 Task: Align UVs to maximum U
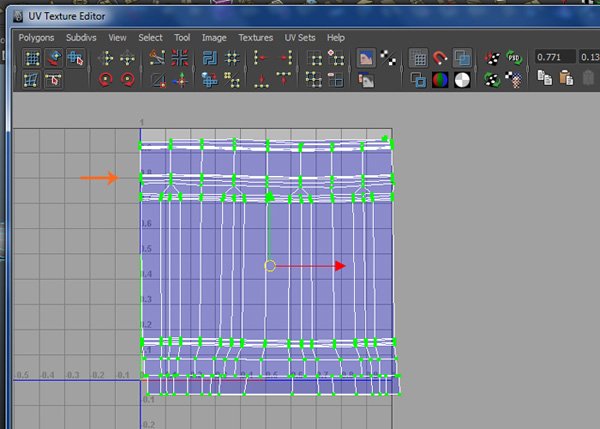(x=285, y=58)
